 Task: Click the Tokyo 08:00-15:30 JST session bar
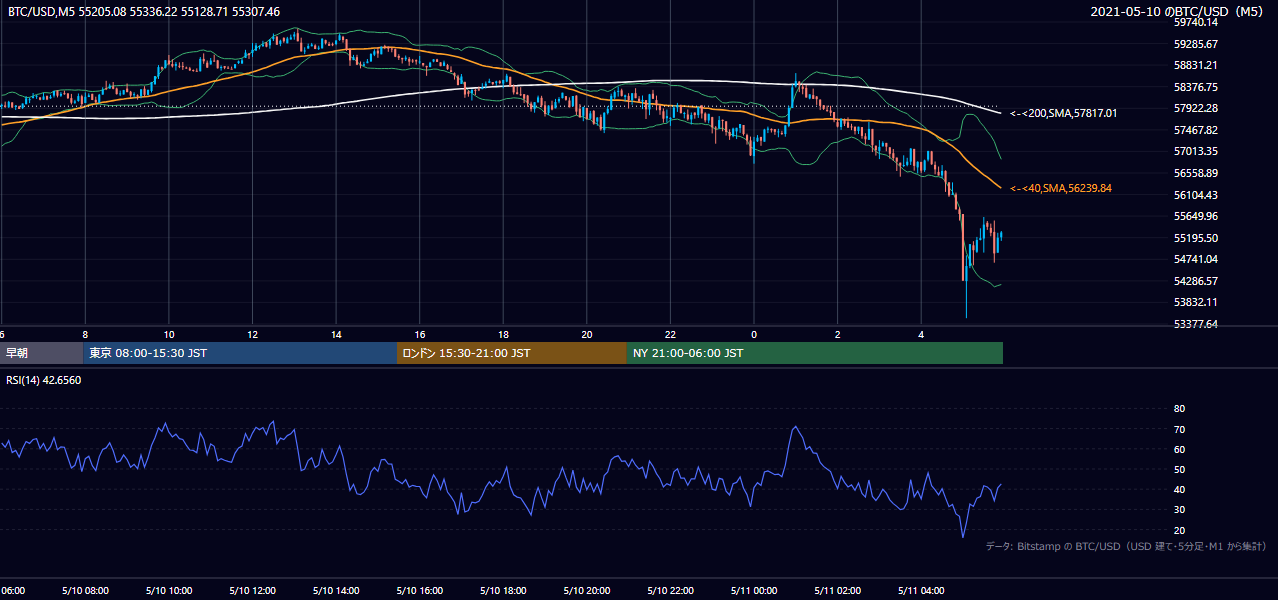pyautogui.click(x=240, y=353)
